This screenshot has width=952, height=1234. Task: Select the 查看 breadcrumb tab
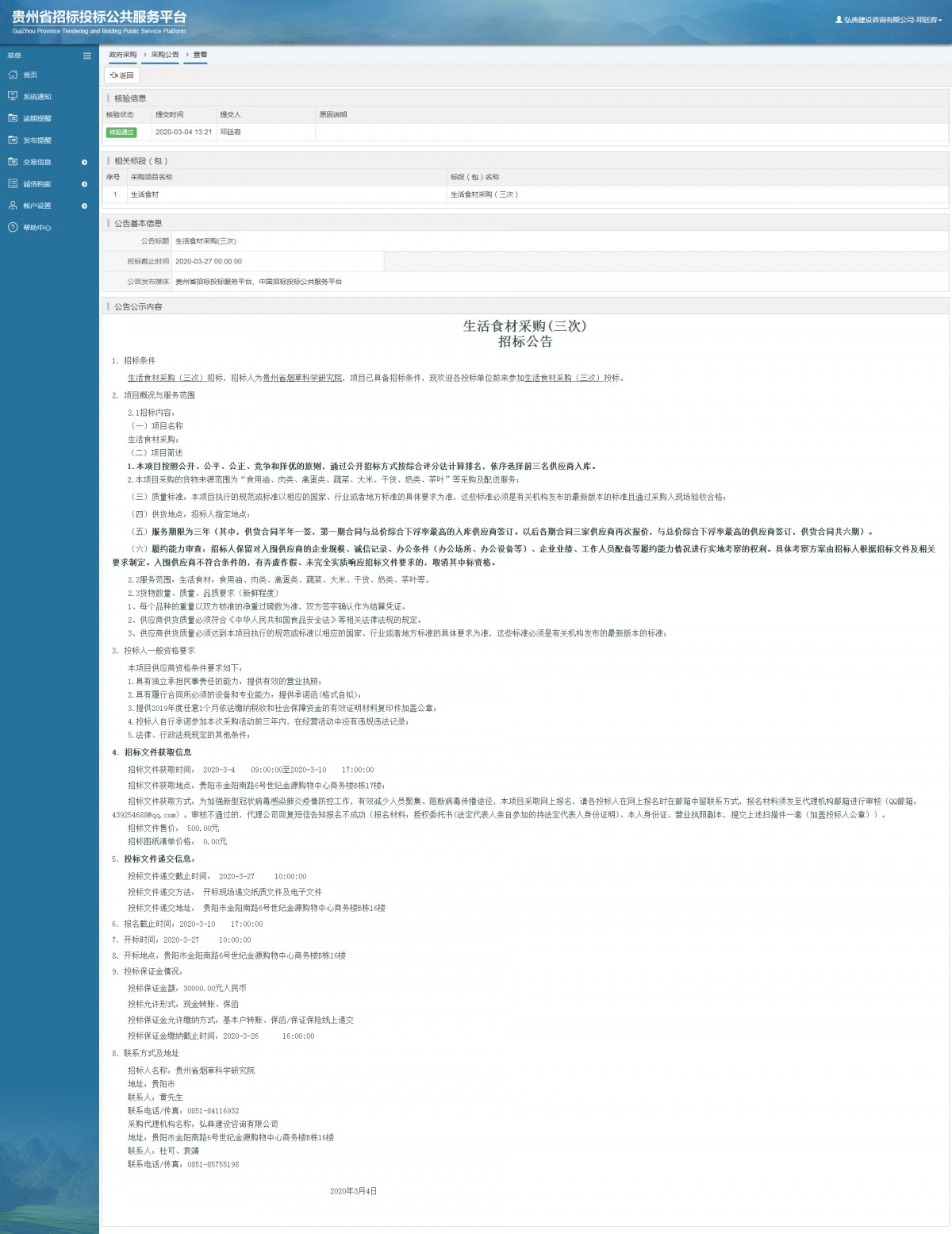coord(200,55)
